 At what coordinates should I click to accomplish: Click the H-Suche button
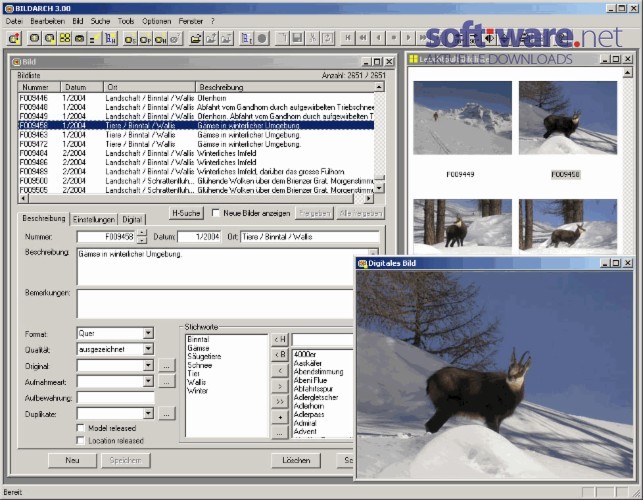click(186, 213)
